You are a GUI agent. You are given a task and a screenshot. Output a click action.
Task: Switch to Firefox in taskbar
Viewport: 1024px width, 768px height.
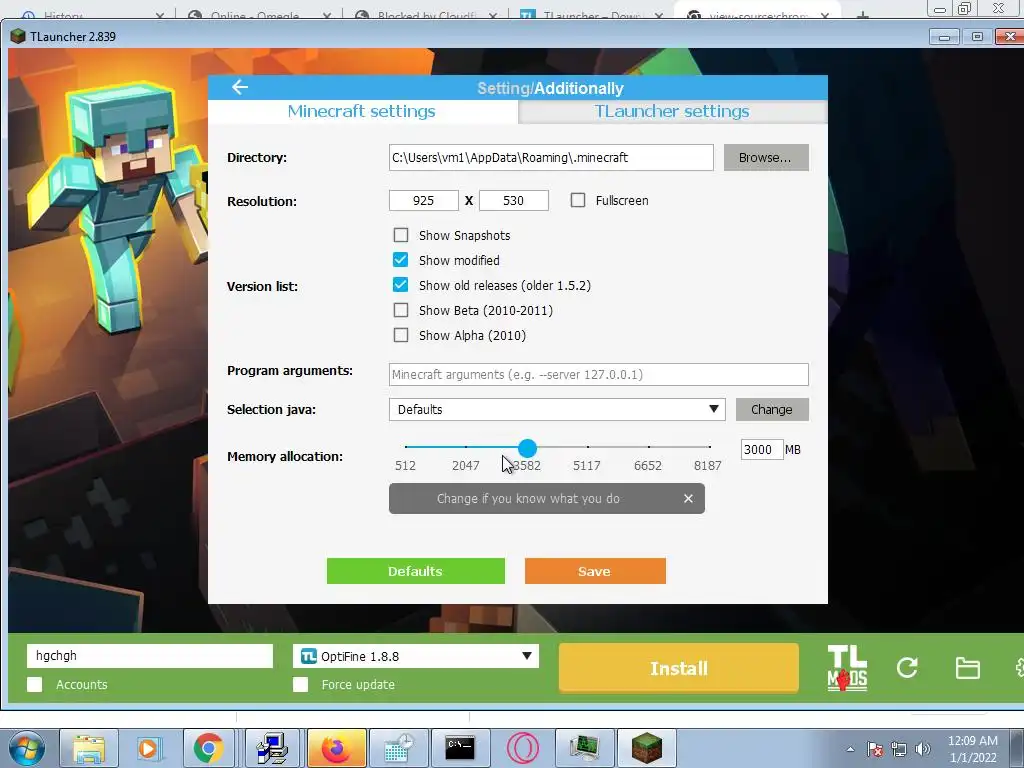tap(336, 748)
